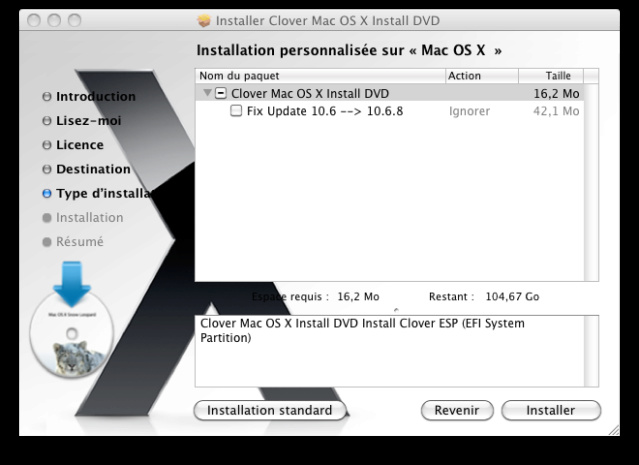639x465 pixels.
Task: Click the Installation standard button
Action: 270,410
